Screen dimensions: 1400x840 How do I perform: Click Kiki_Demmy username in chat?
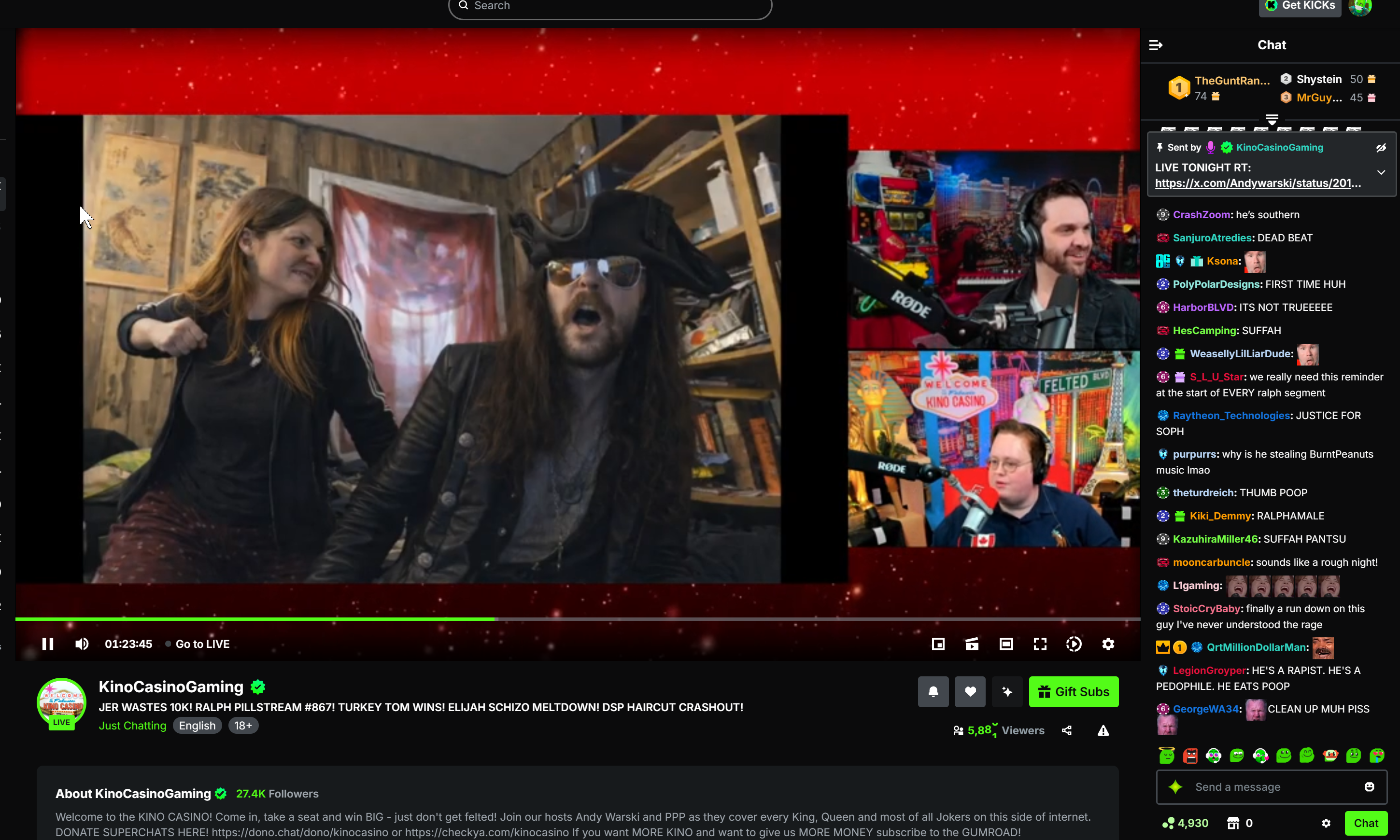pos(1220,516)
